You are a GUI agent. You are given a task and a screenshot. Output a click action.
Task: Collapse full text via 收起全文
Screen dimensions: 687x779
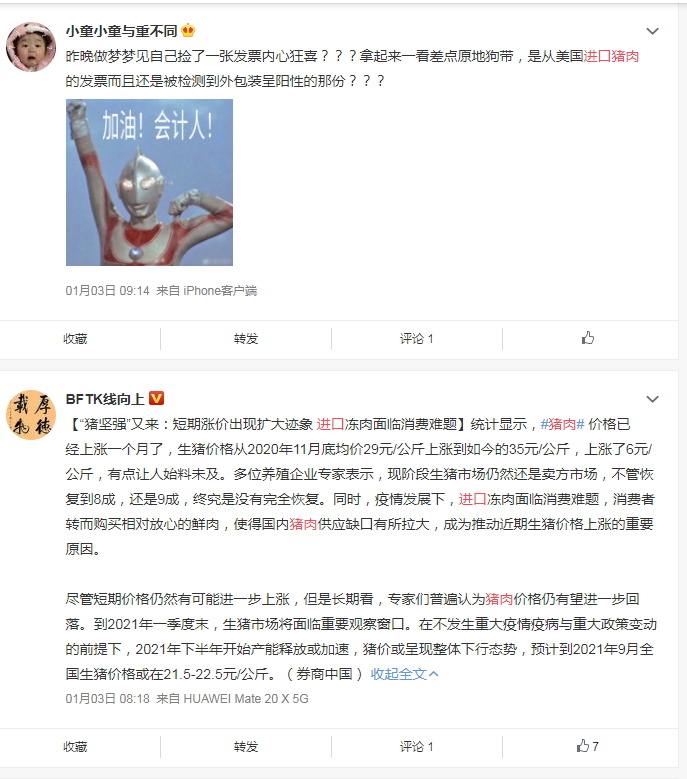[x=404, y=674]
